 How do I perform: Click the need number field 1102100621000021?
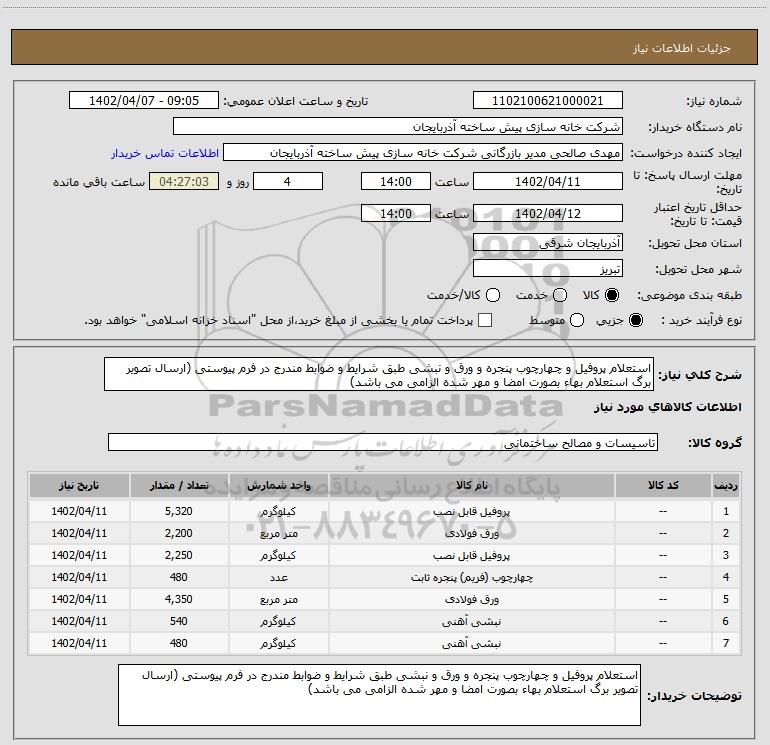pyautogui.click(x=548, y=101)
